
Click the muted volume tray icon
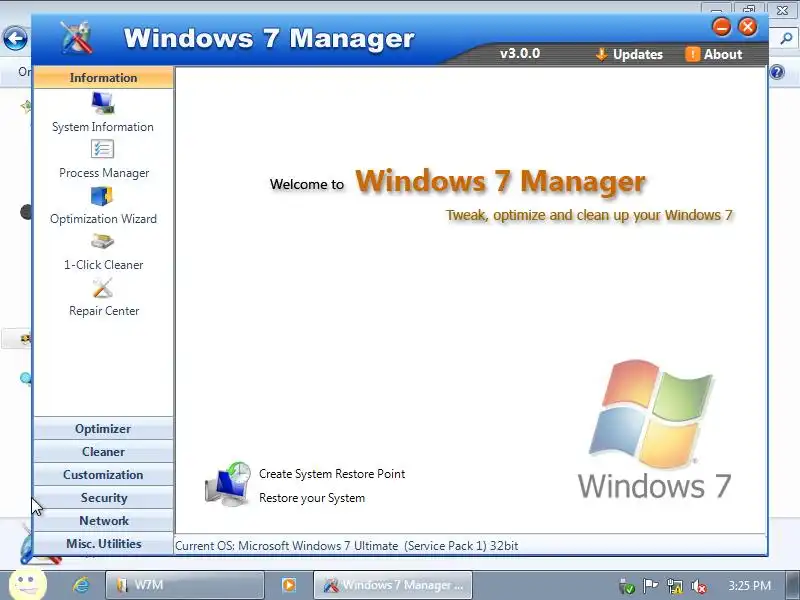point(699,586)
